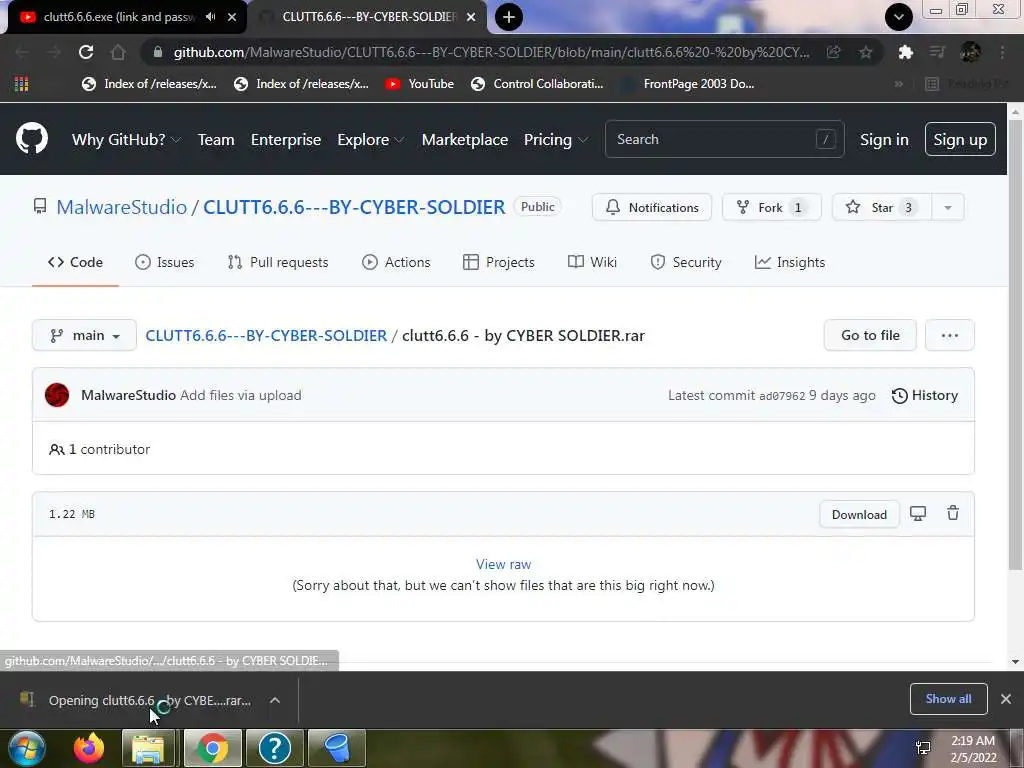Open the file options three-dot menu
The image size is (1024, 768).
[x=950, y=335]
